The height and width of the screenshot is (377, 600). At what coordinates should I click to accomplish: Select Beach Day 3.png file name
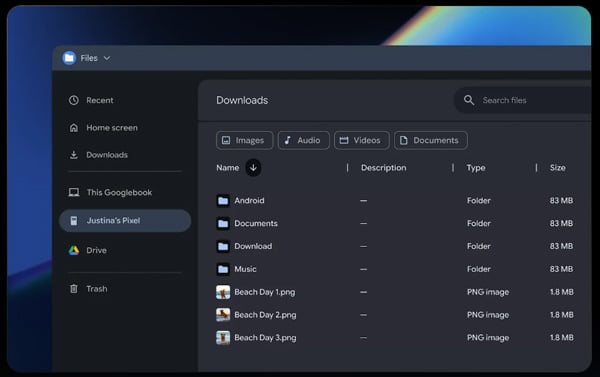click(x=265, y=338)
